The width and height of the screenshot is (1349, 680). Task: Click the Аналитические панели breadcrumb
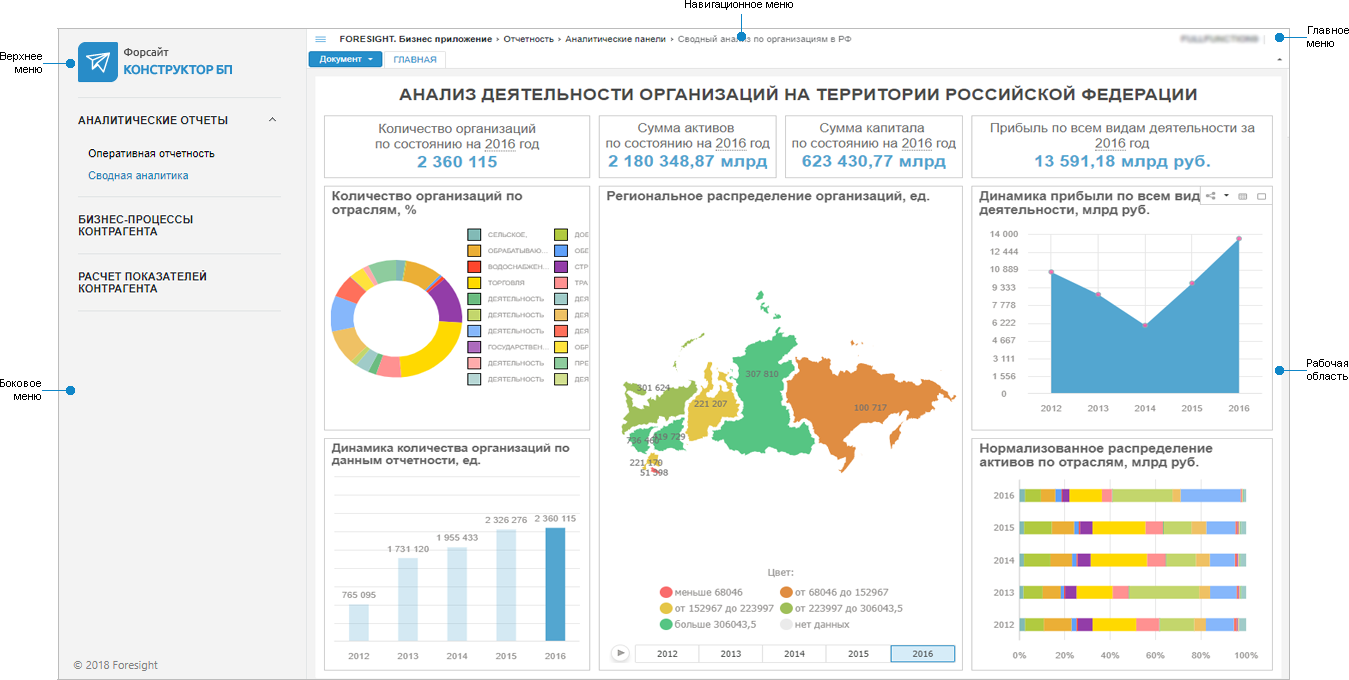click(x=614, y=39)
